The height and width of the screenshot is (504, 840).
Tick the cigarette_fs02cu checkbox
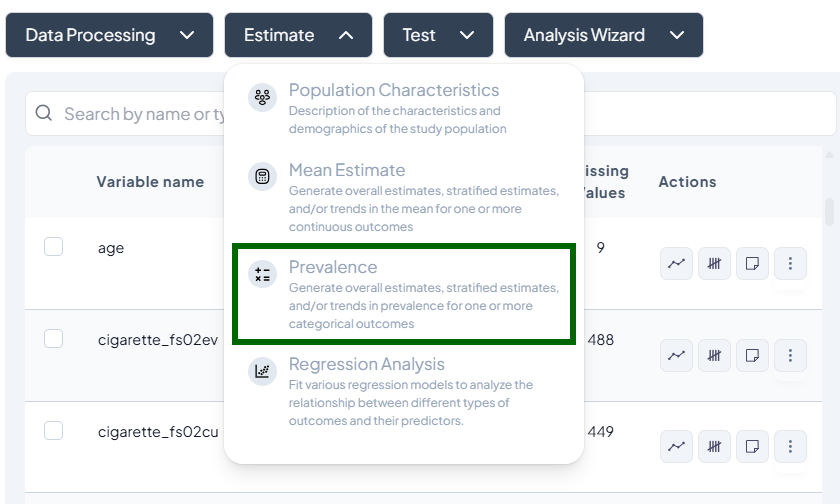click(54, 431)
